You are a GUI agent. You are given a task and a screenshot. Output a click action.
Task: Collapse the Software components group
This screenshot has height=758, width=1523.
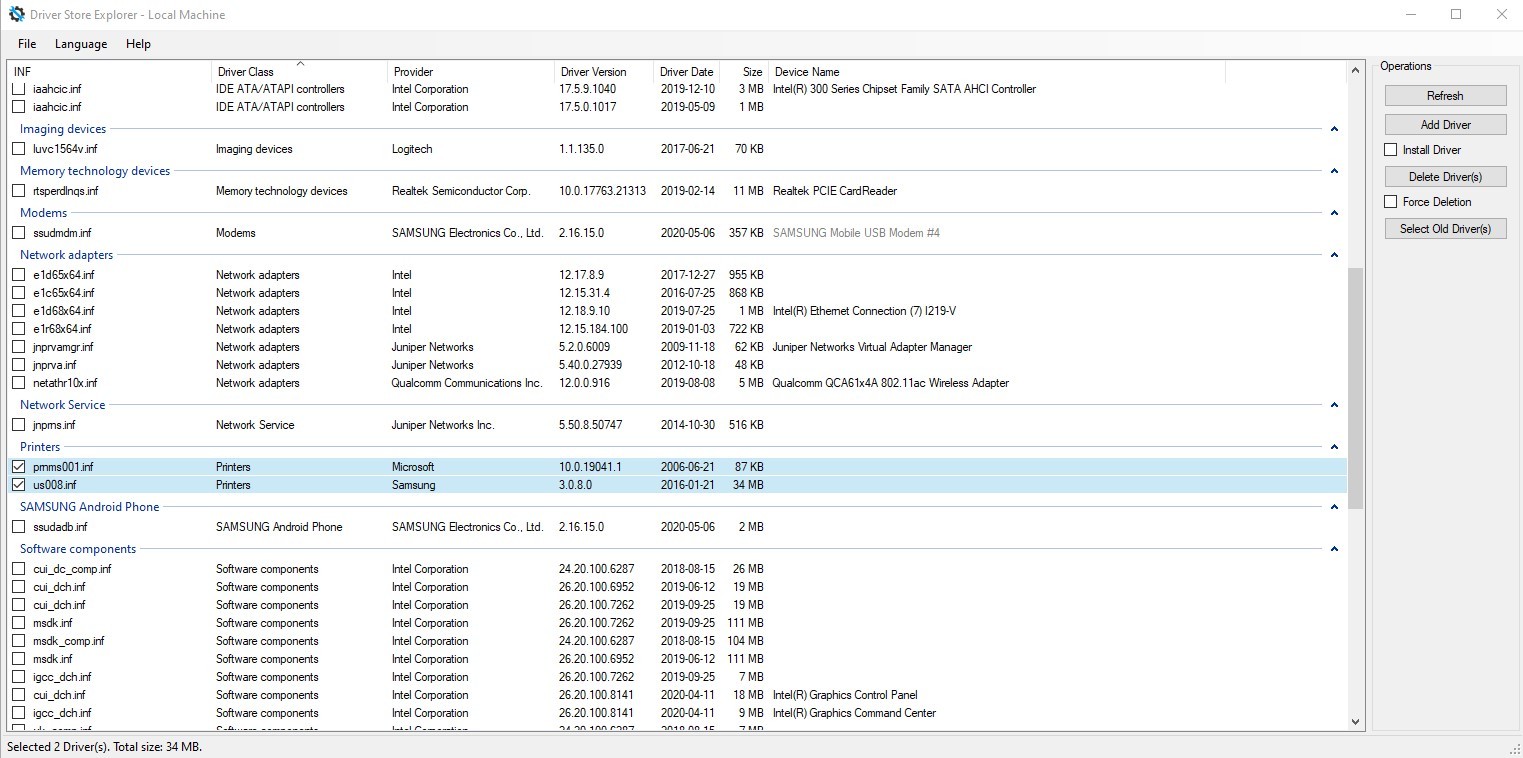pyautogui.click(x=1334, y=548)
